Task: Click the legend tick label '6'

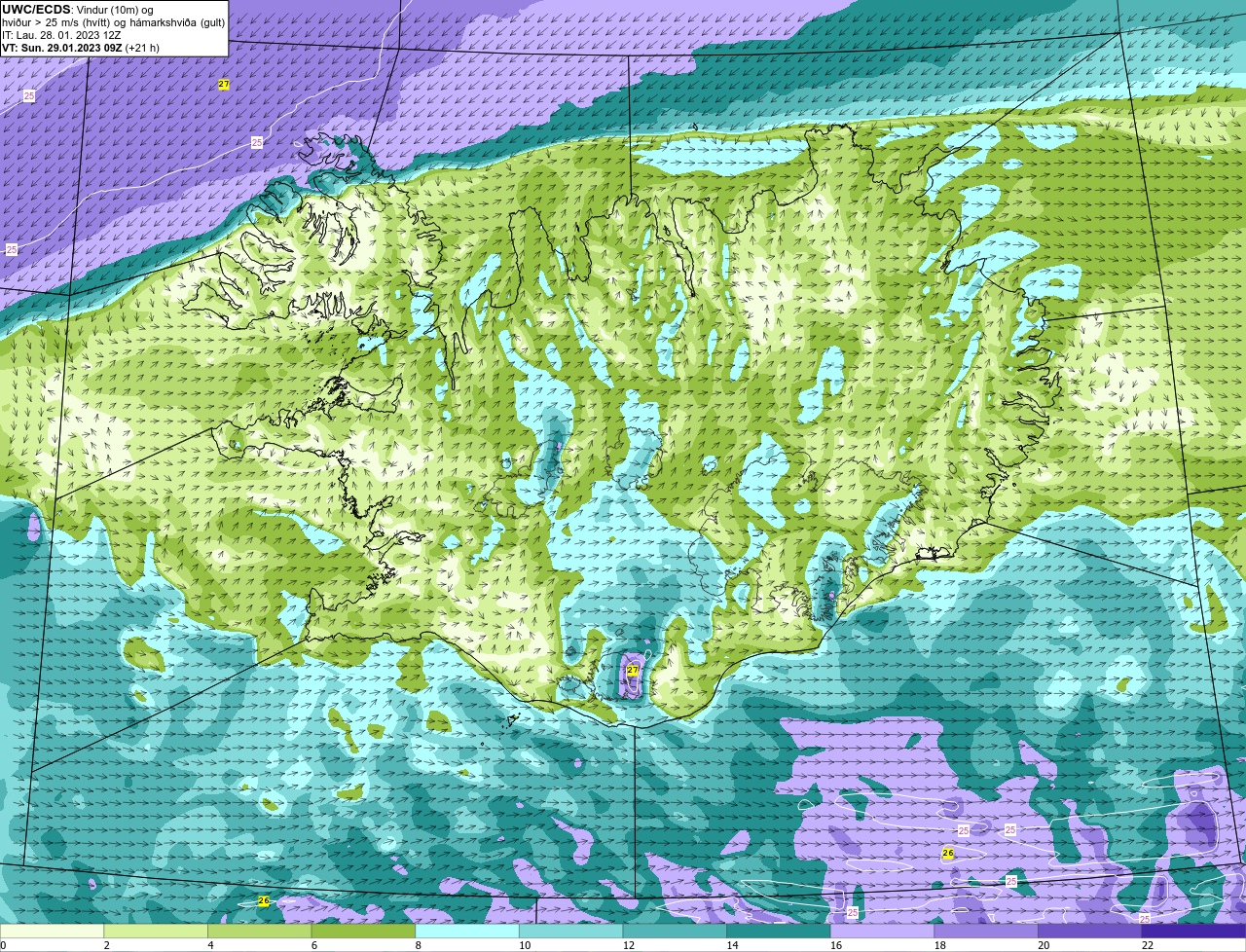Action: [314, 945]
